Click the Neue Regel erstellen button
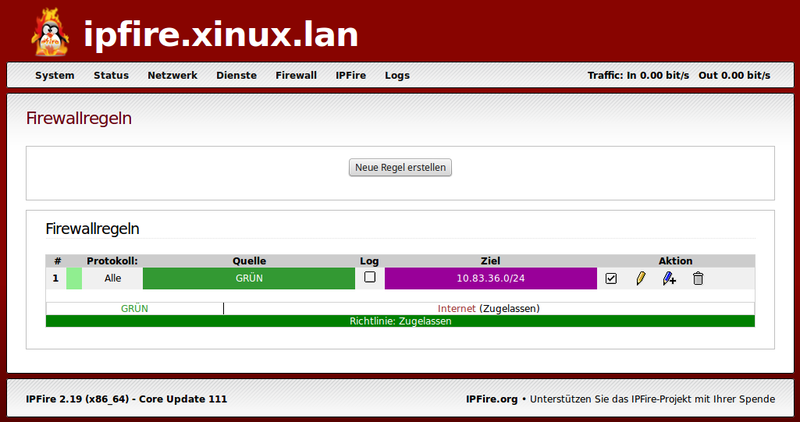800x422 pixels. click(x=400, y=167)
